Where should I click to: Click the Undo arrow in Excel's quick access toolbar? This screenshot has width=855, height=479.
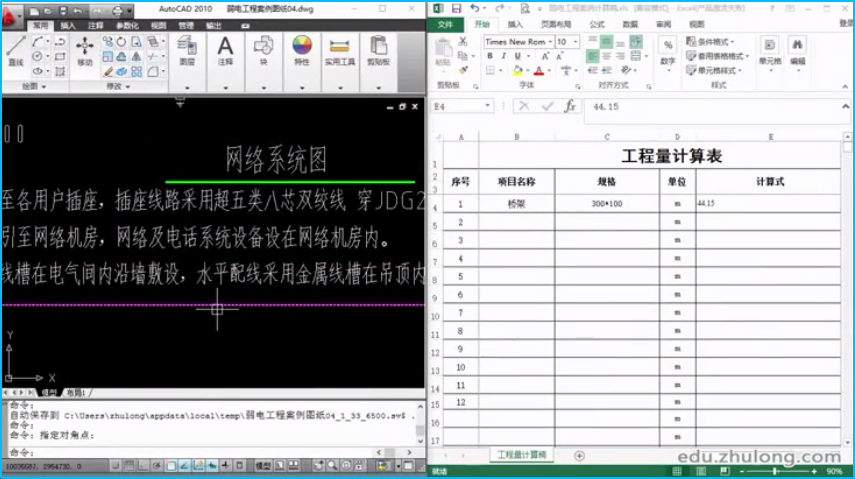pos(474,9)
